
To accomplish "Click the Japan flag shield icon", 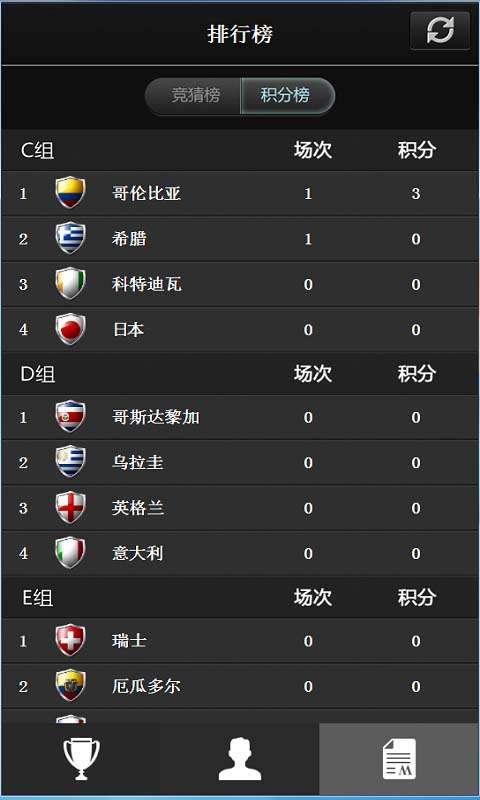I will point(70,329).
